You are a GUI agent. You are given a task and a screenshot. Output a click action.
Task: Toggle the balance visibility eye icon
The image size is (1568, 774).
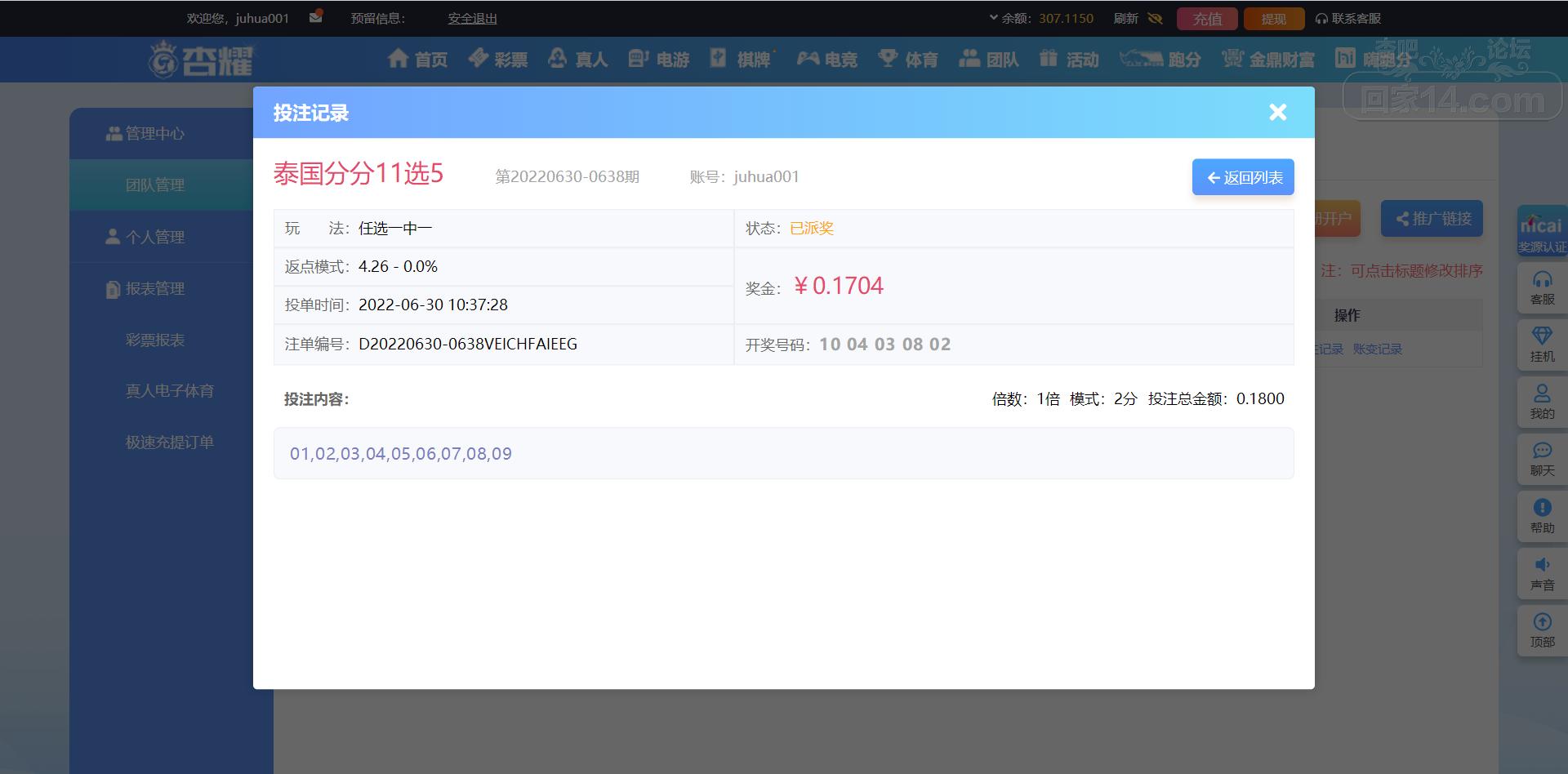1155,18
